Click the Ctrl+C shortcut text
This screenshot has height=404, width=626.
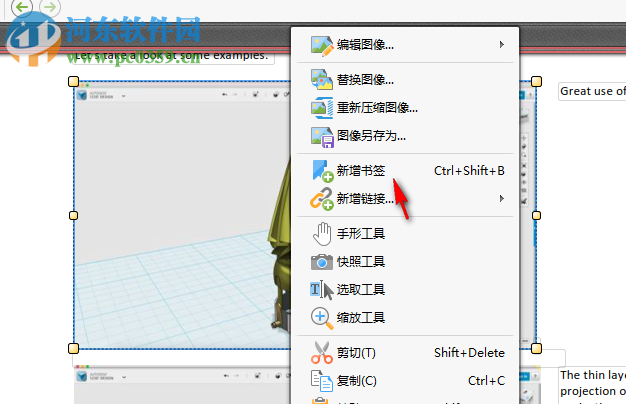click(486, 381)
